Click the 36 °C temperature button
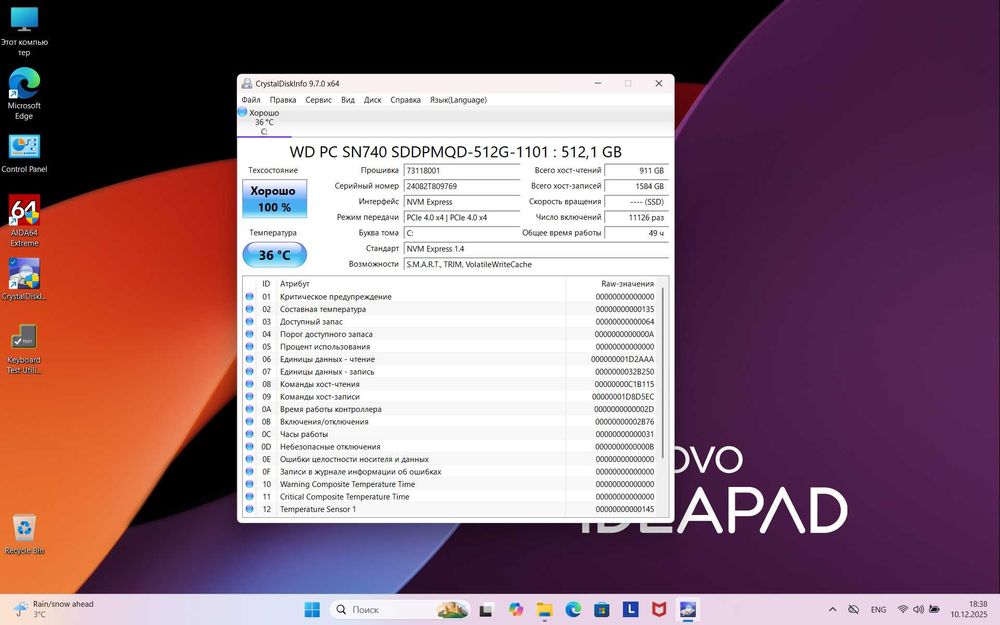This screenshot has width=1000, height=625. pos(274,255)
